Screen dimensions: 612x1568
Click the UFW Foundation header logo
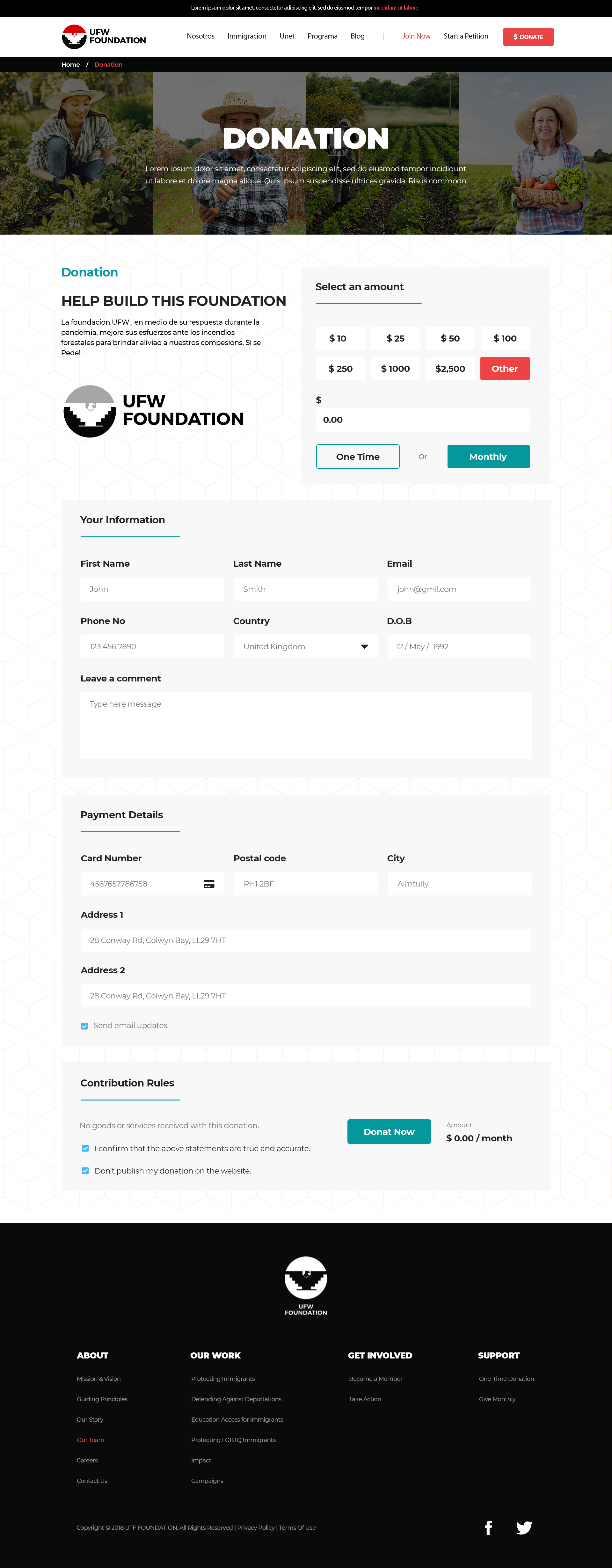[x=104, y=37]
